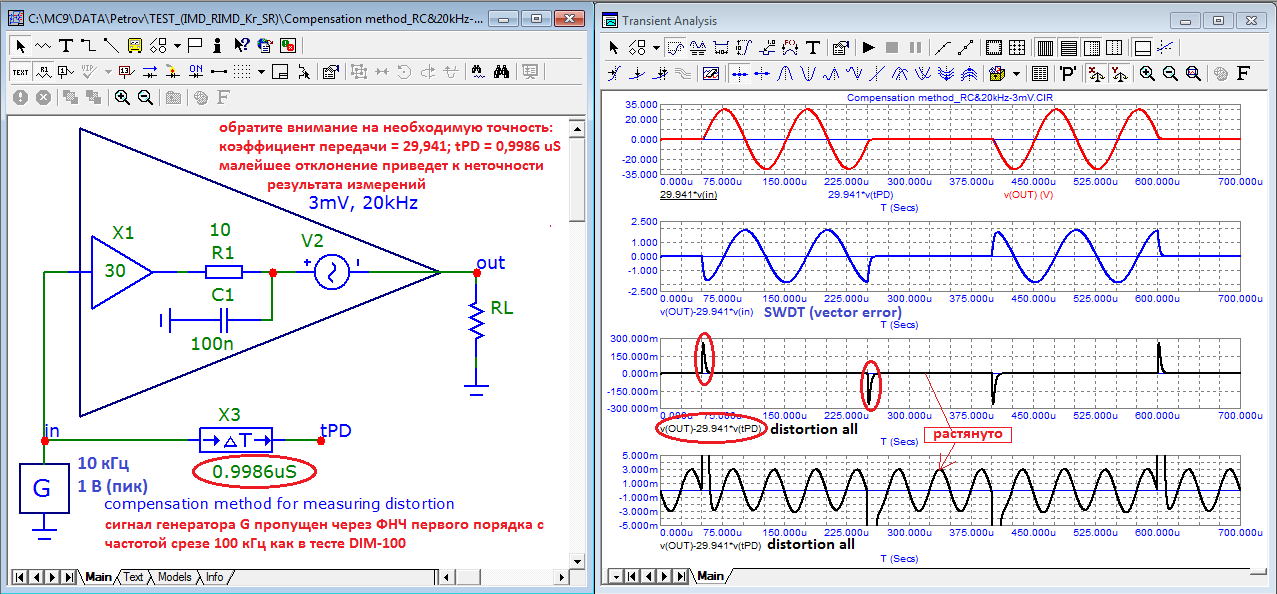Select the Wire mode tool
Screen dimensions: 1277x594
coord(88,45)
